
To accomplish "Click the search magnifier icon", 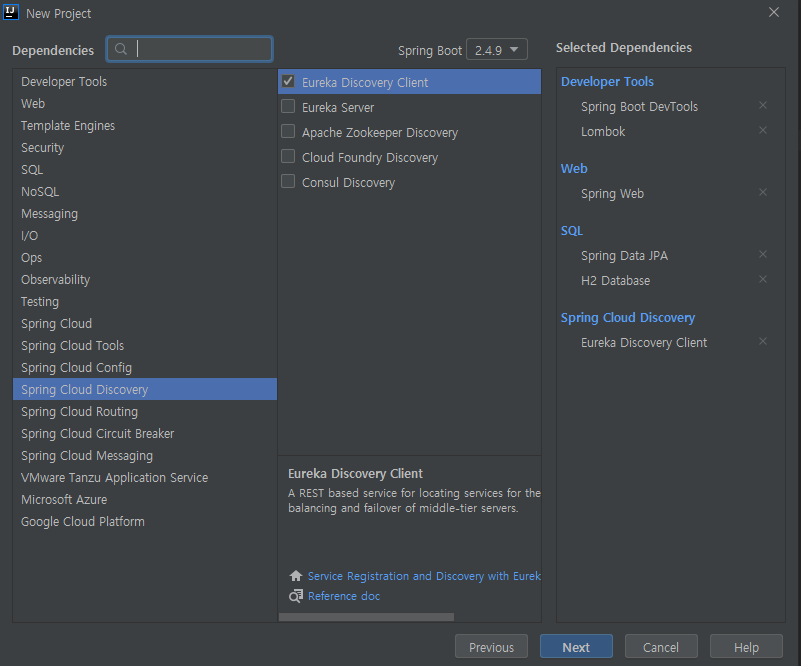I will (x=121, y=49).
